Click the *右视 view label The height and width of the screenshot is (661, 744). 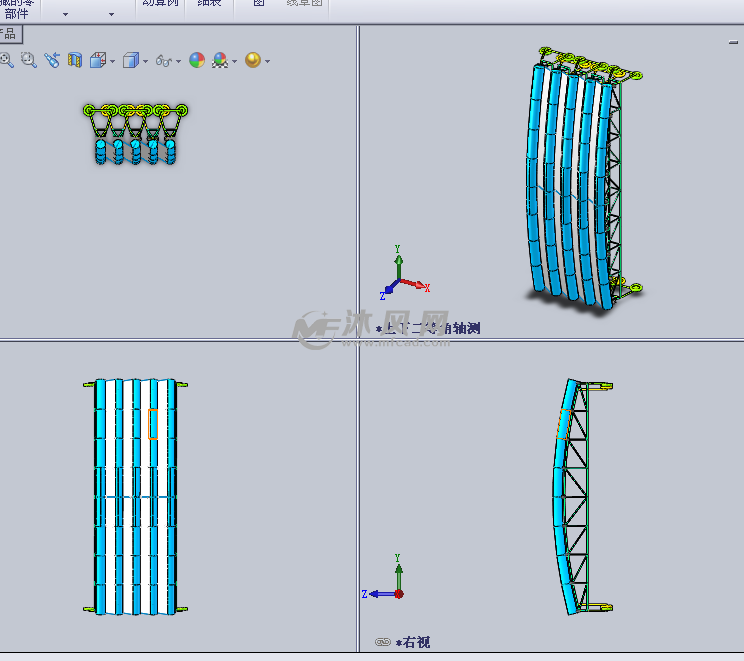click(413, 642)
